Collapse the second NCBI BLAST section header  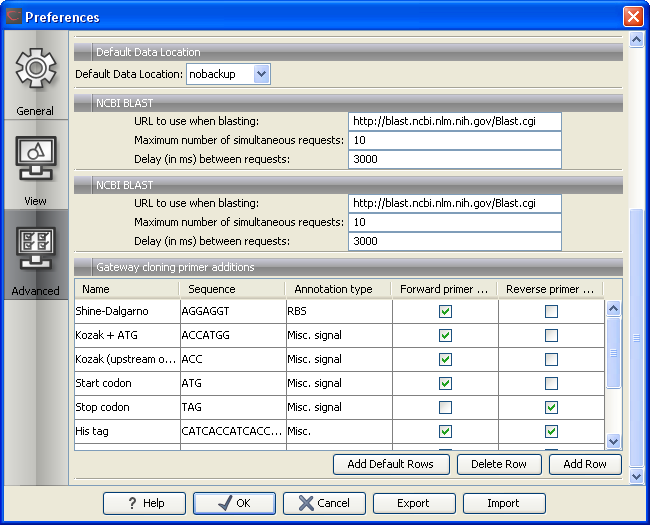tap(348, 185)
